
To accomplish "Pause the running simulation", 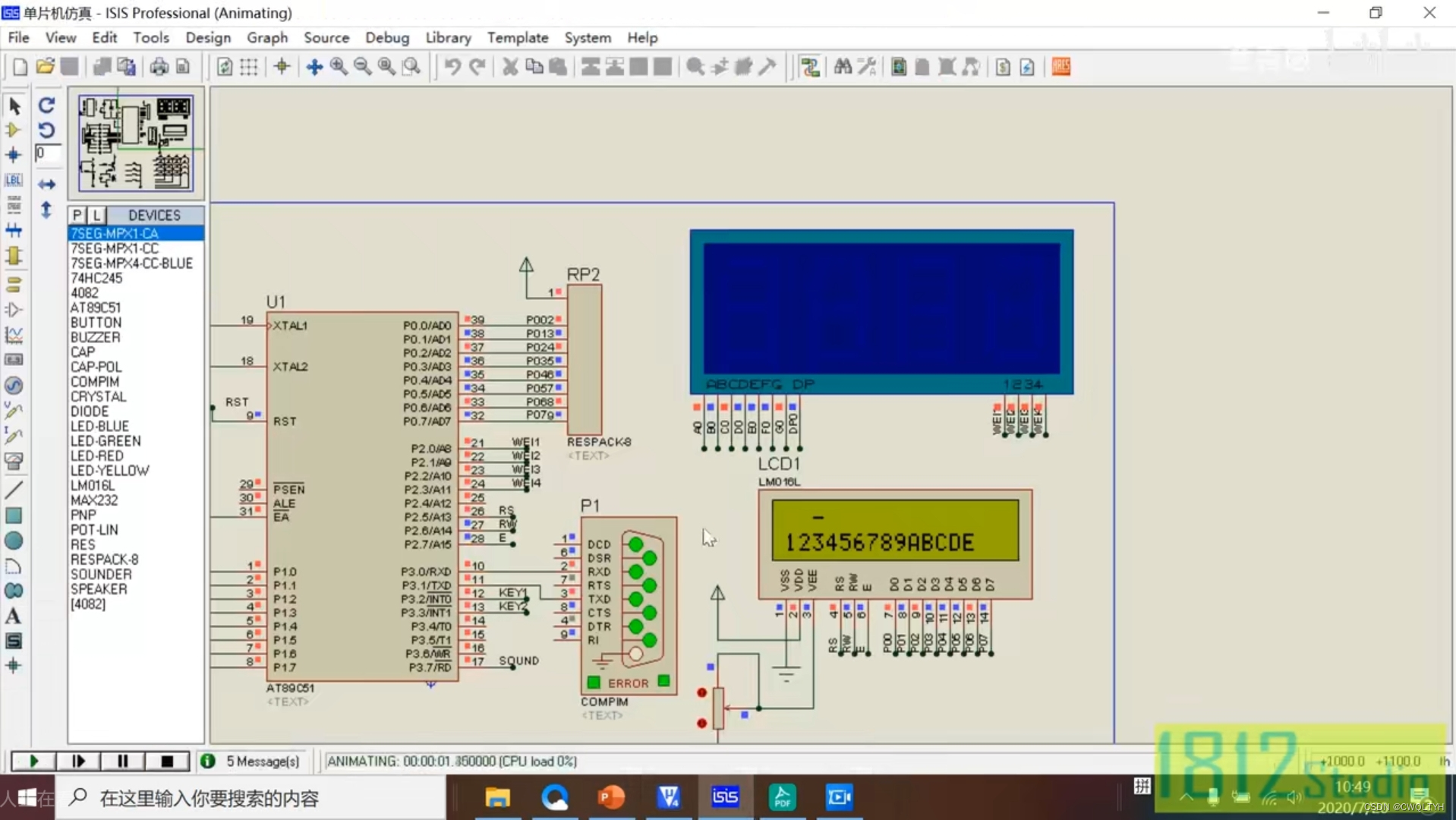I will pyautogui.click(x=122, y=761).
